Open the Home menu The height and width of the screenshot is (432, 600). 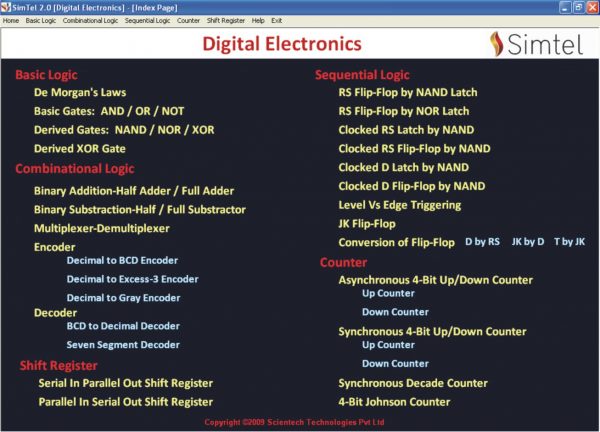point(11,21)
